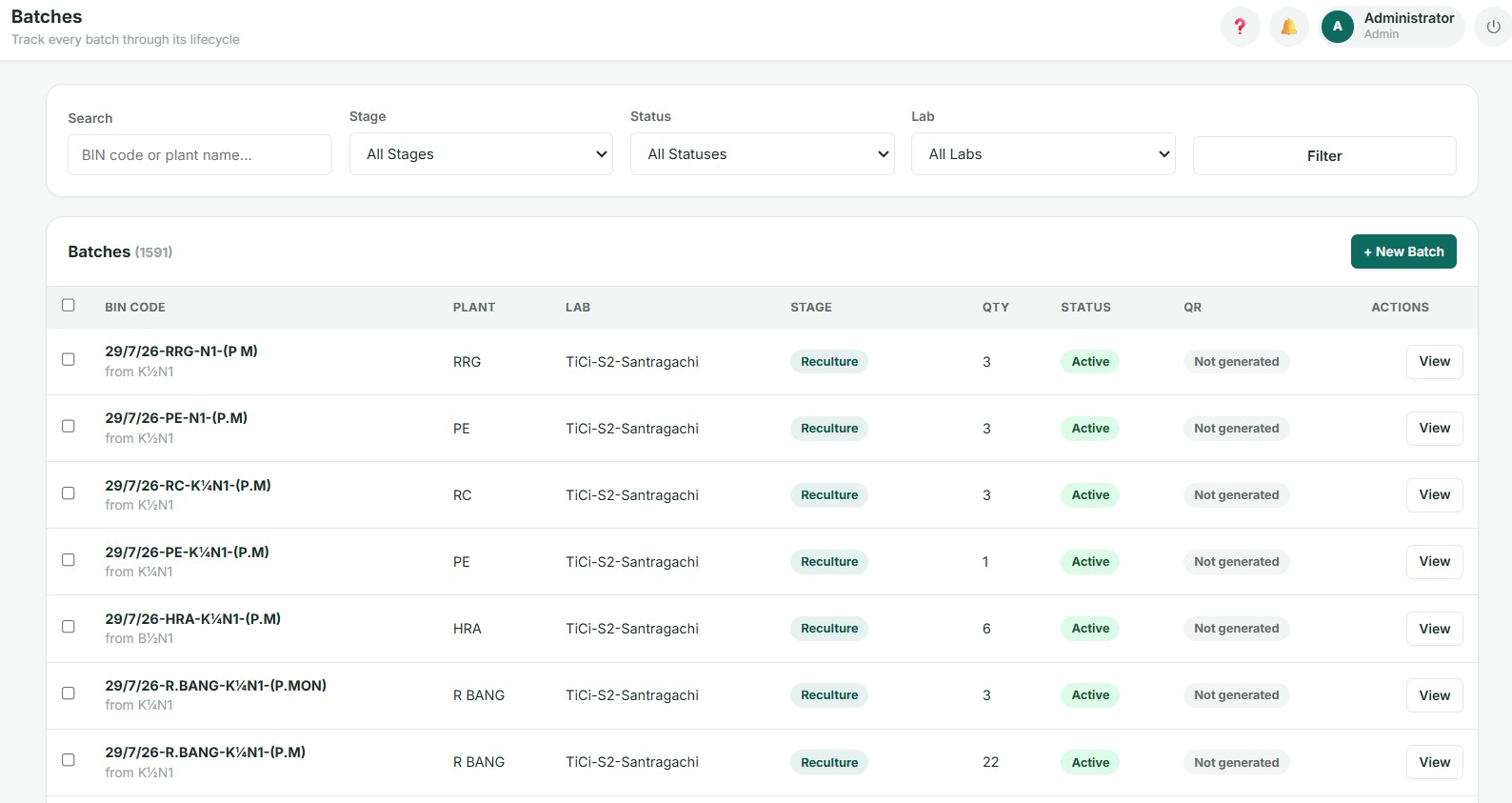Check the box for 29/7/26-PE-N1-(P.M)
The width and height of the screenshot is (1512, 803).
click(x=69, y=426)
